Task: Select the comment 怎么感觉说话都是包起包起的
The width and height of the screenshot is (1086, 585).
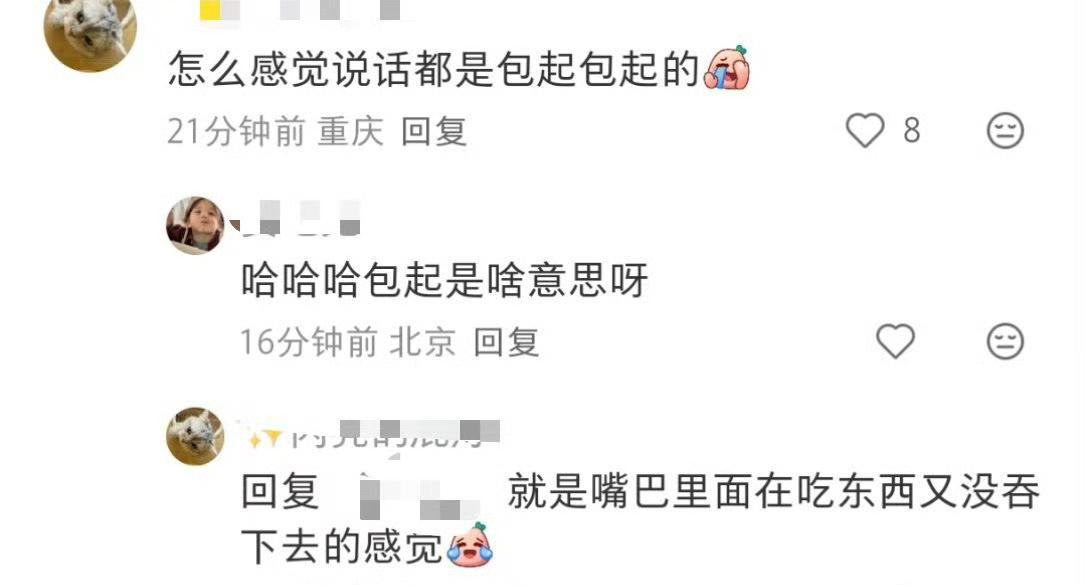Action: 434,69
